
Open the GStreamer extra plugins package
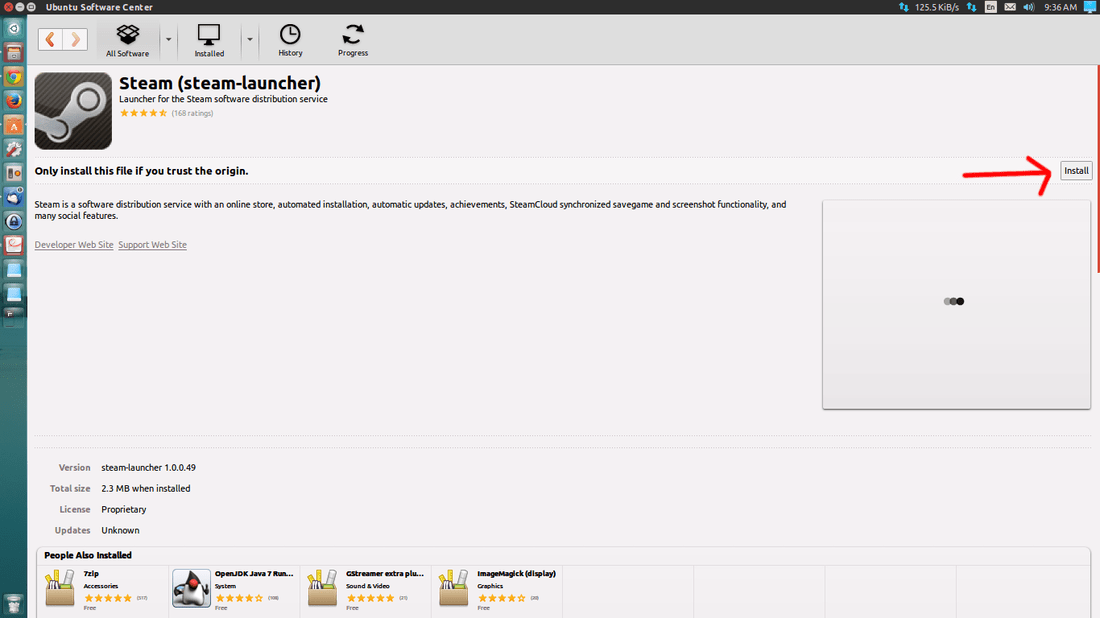(365, 589)
